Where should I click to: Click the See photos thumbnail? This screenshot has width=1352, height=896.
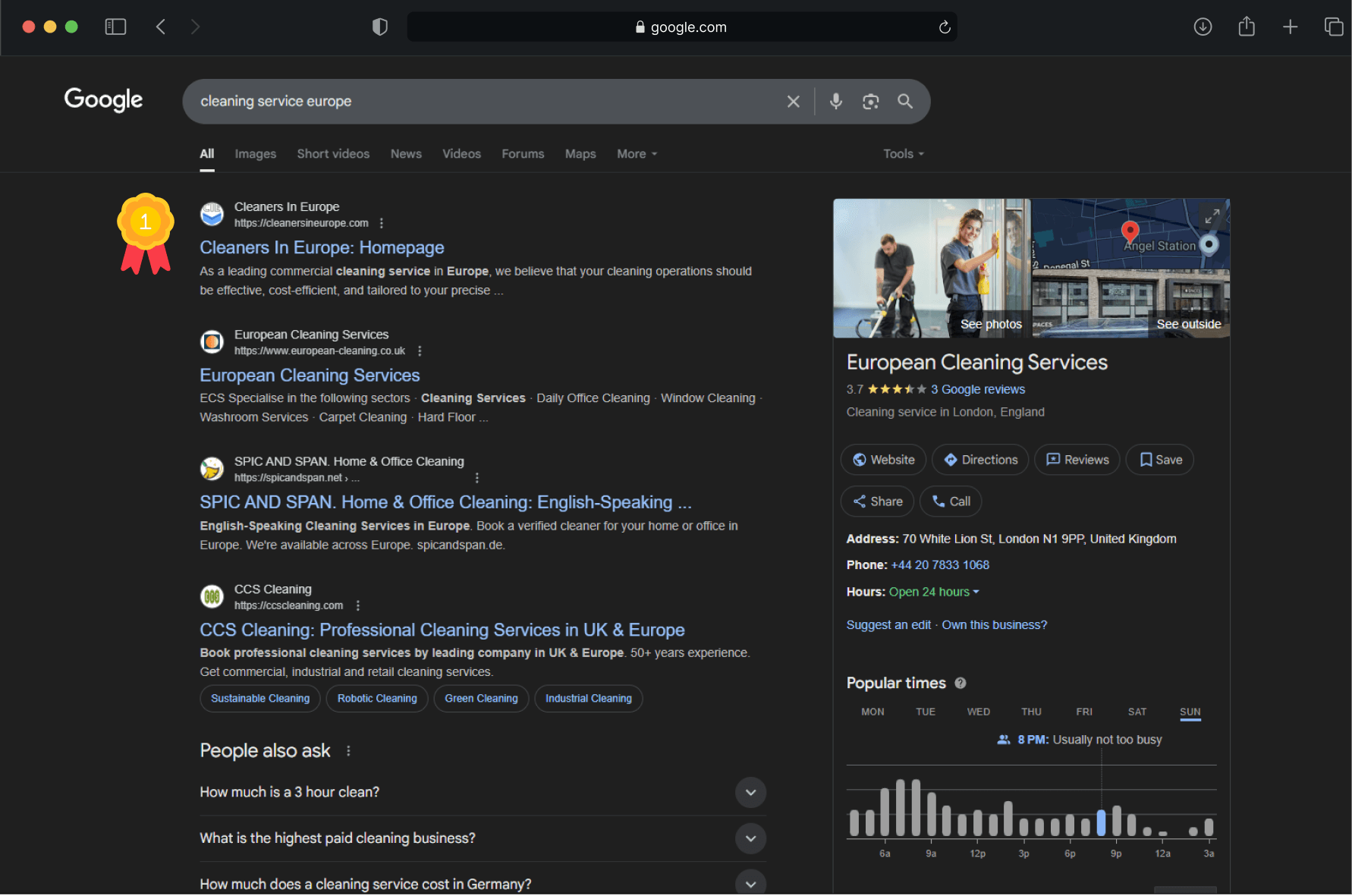coord(932,268)
